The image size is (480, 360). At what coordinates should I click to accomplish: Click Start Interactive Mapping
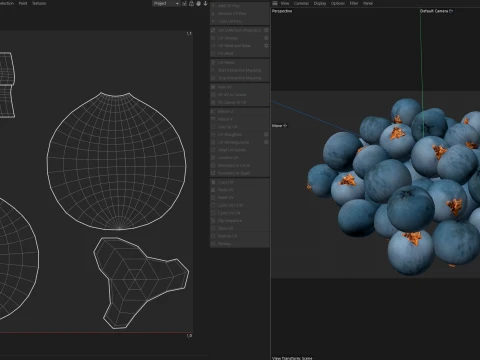(x=240, y=70)
